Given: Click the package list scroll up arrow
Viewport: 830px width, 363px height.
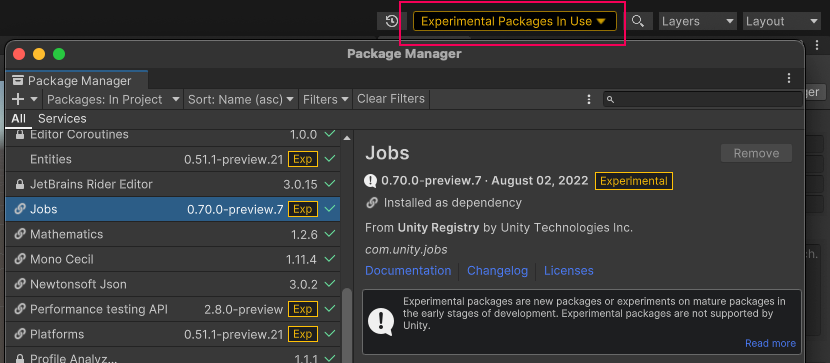Looking at the screenshot, I should pos(347,138).
